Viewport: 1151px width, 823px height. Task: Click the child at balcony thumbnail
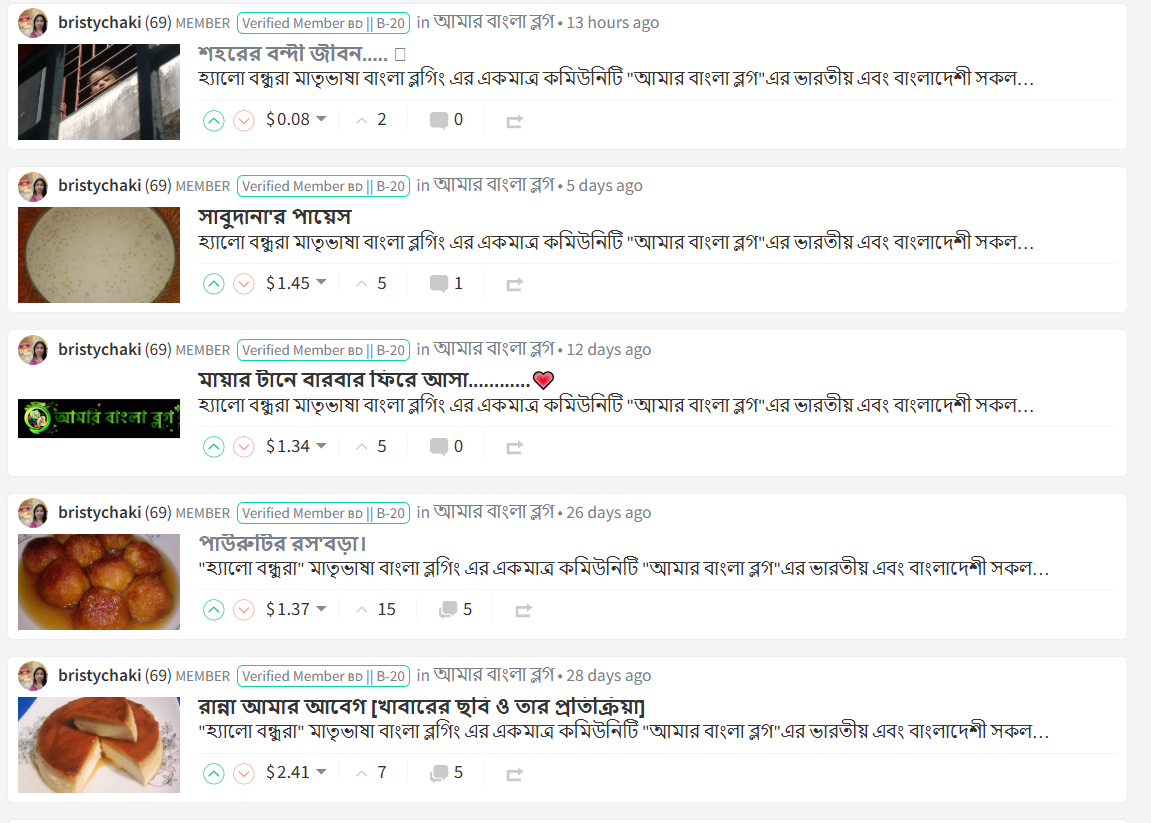point(99,92)
